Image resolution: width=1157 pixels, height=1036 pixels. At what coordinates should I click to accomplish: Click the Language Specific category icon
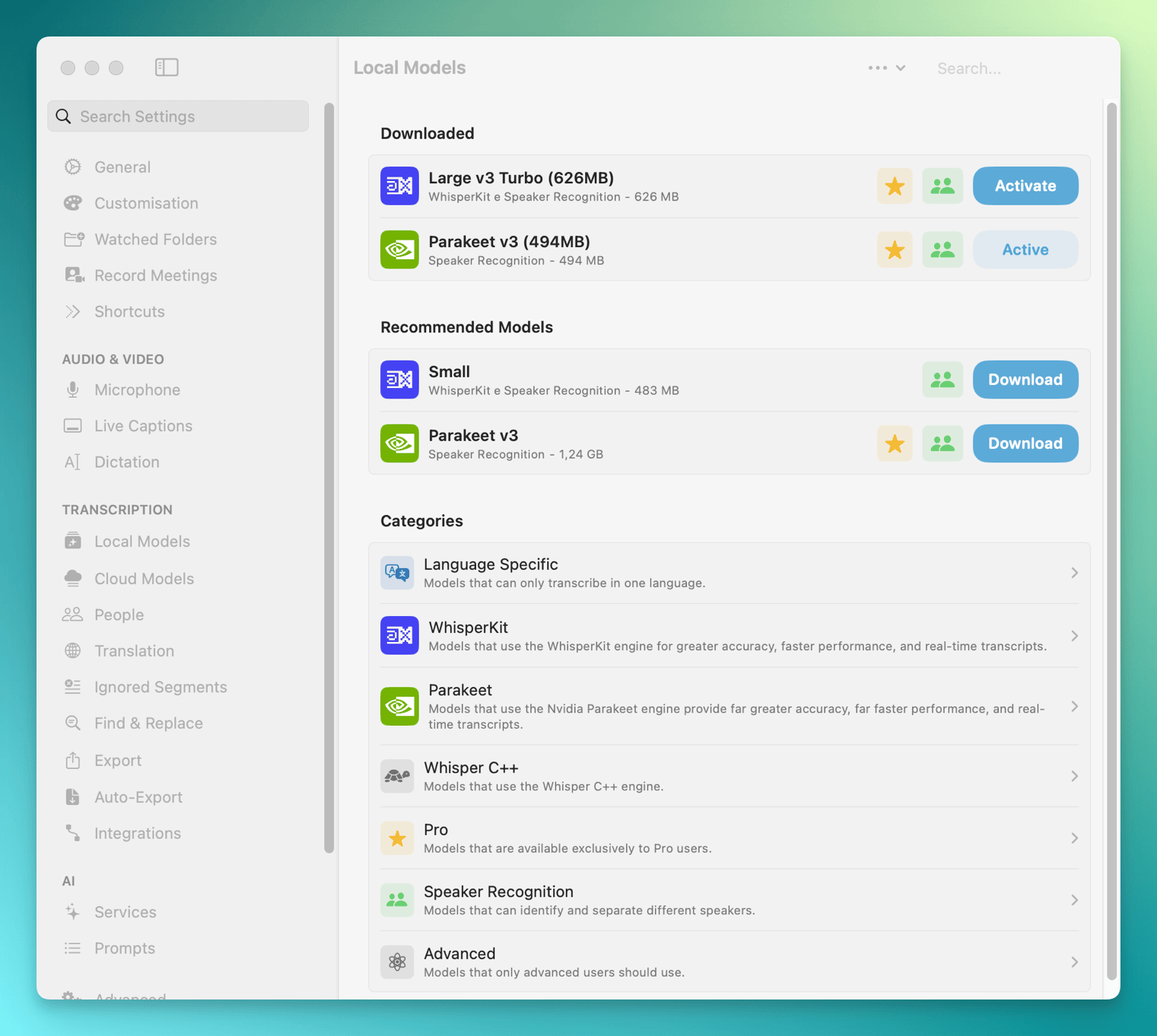397,573
